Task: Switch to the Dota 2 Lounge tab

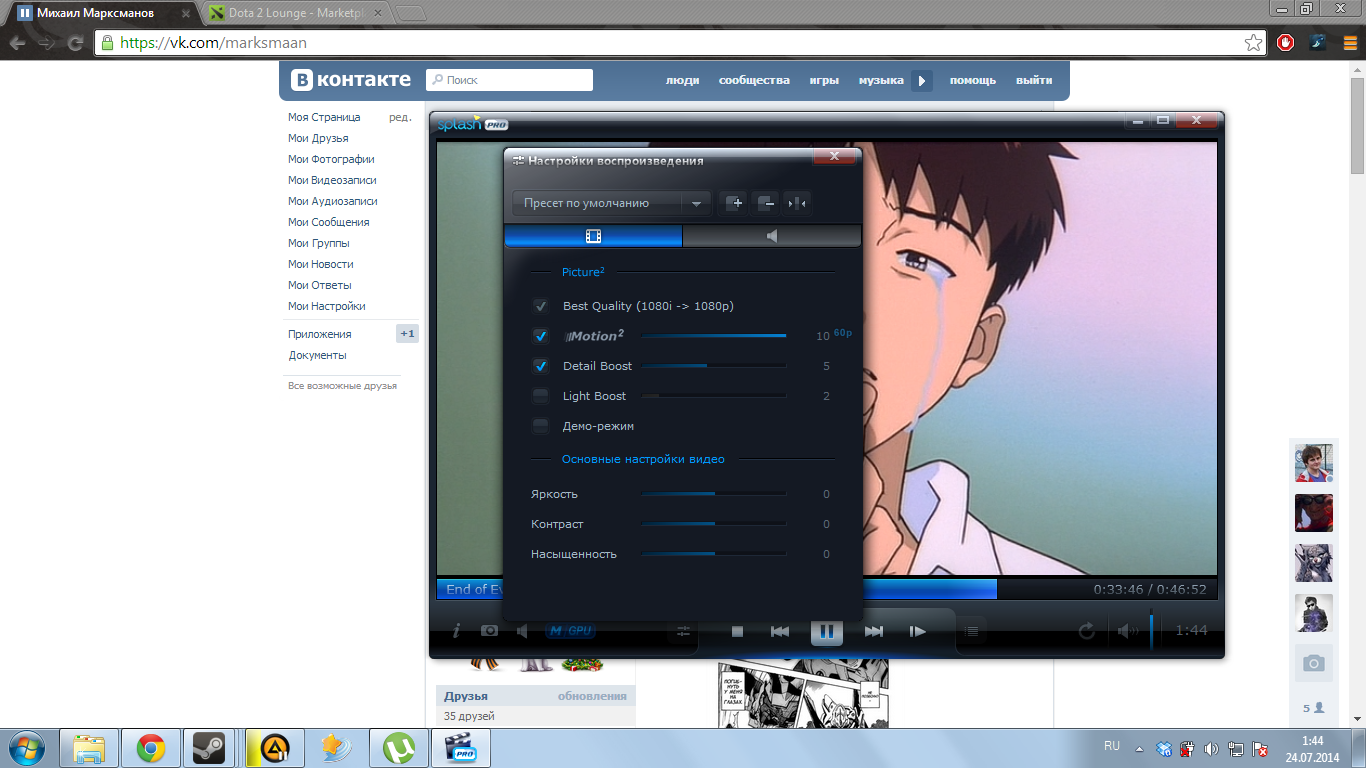Action: [x=297, y=13]
